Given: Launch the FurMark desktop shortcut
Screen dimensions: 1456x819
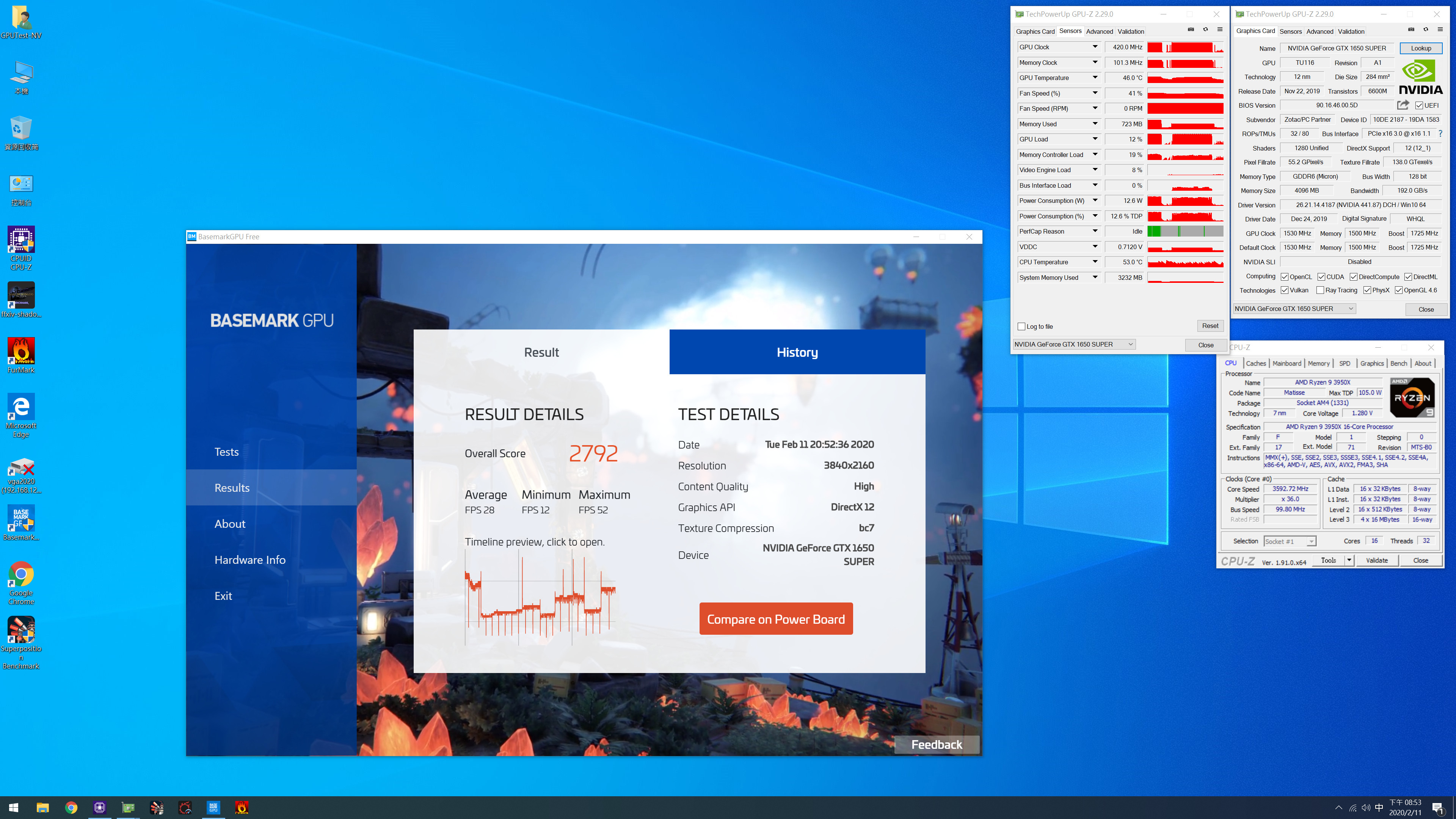Looking at the screenshot, I should [x=21, y=356].
